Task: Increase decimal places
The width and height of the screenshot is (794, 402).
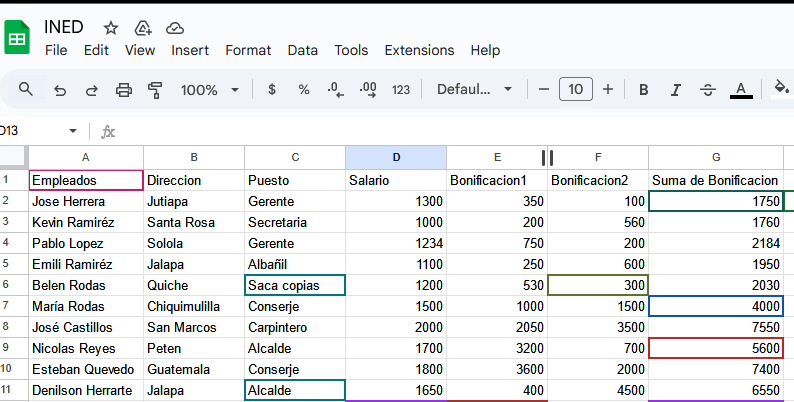Action: pyautogui.click(x=368, y=90)
